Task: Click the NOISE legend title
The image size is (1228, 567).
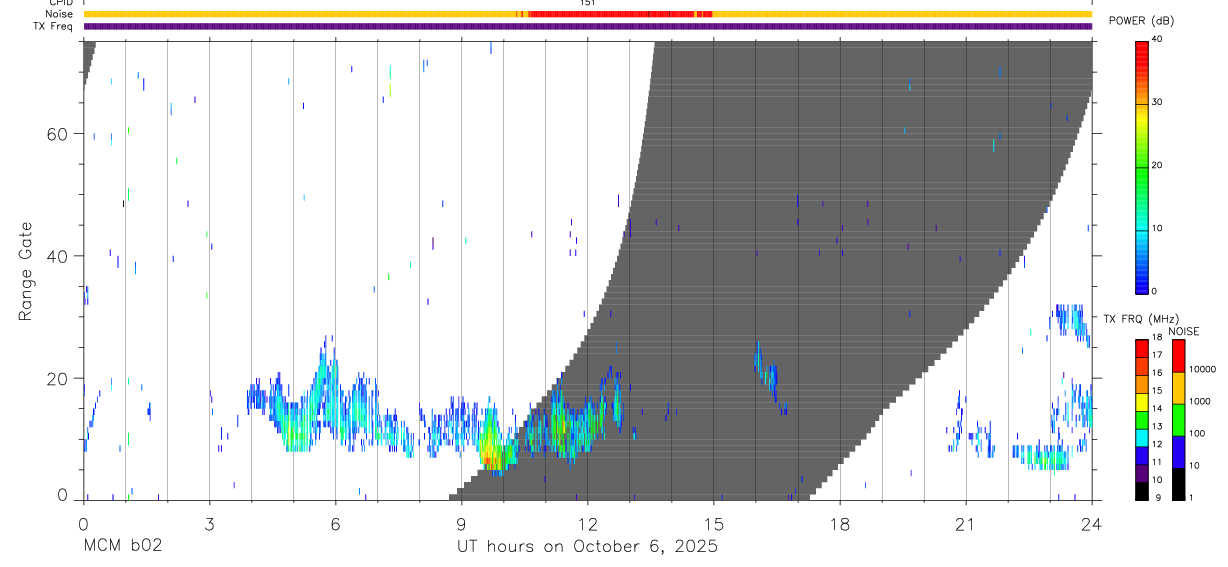Action: [x=1184, y=331]
